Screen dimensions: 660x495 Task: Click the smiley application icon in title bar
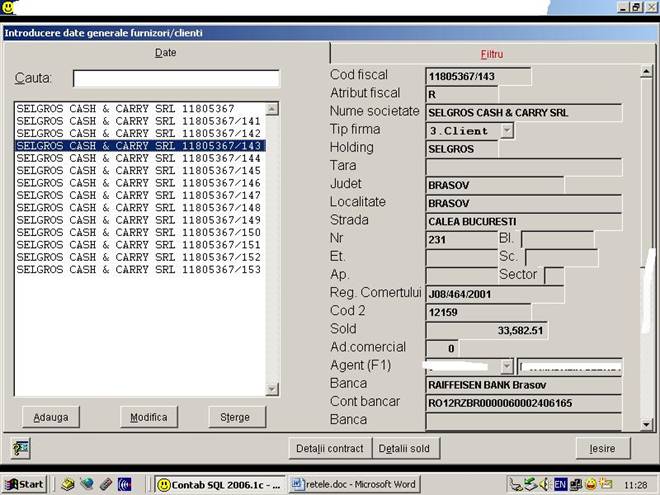[x=9, y=7]
